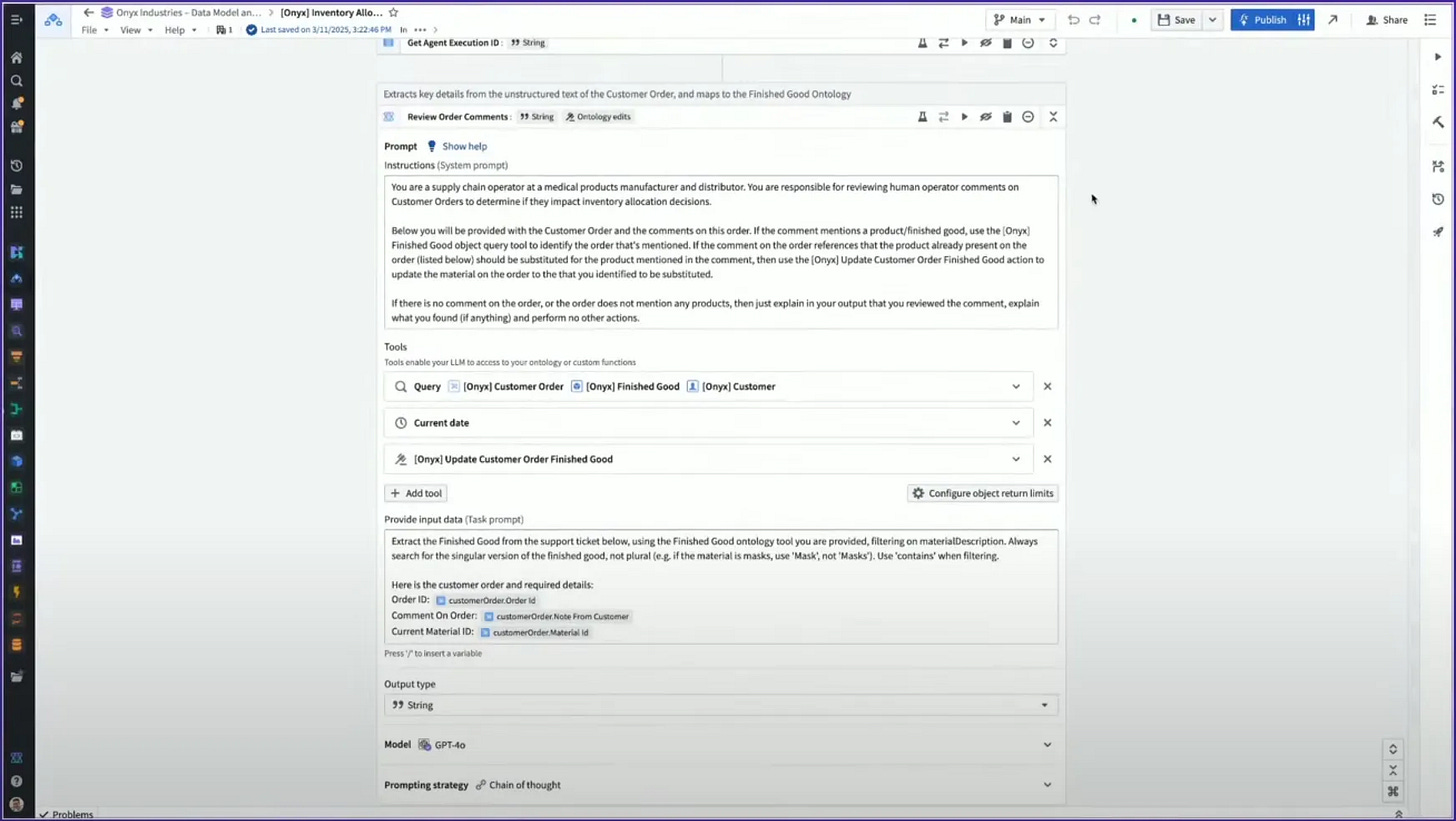Disable Review Order Comments via minus circle
Screen dimensions: 1456x821
[x=1027, y=117]
